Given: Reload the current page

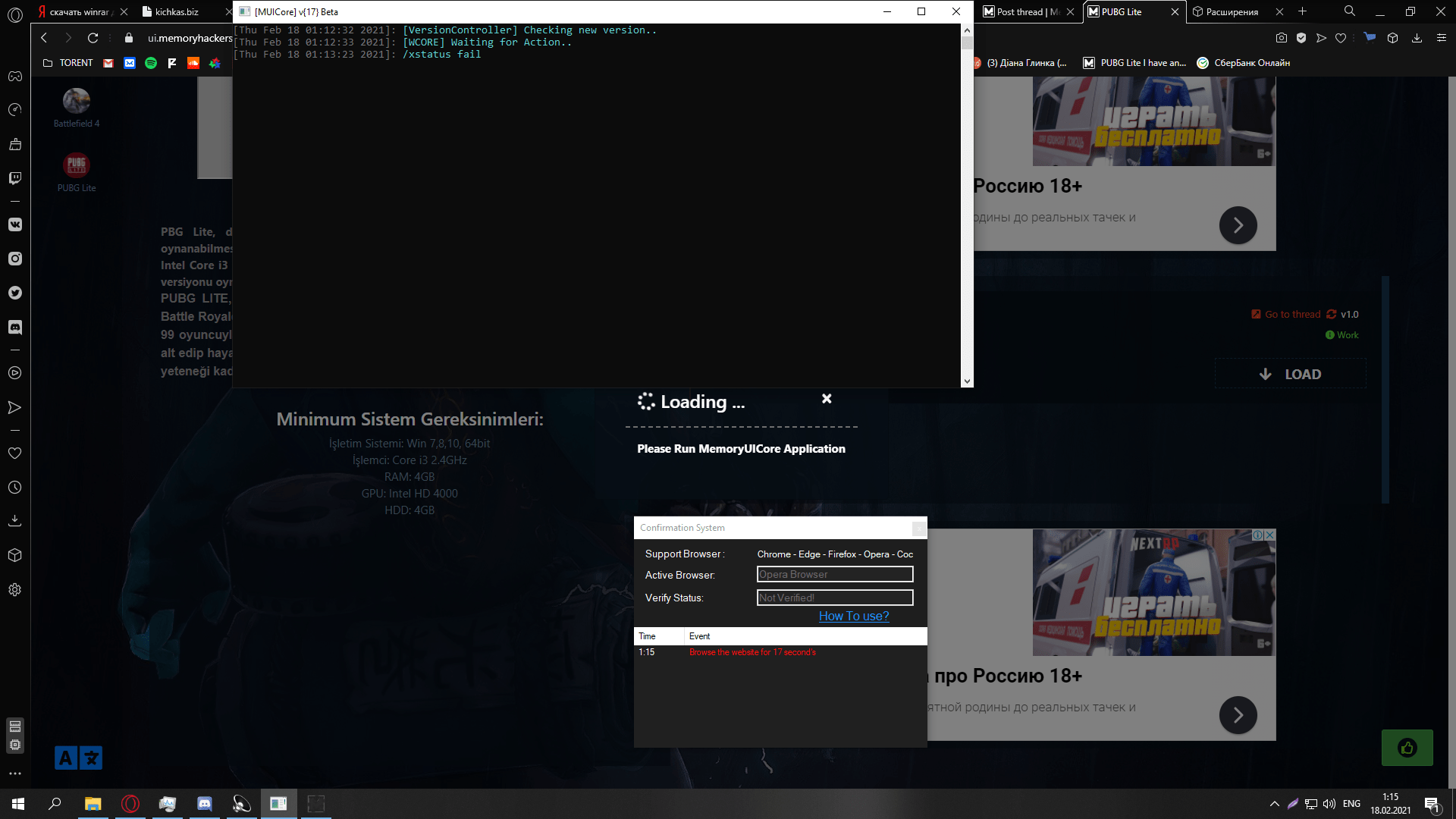Looking at the screenshot, I should [x=93, y=38].
